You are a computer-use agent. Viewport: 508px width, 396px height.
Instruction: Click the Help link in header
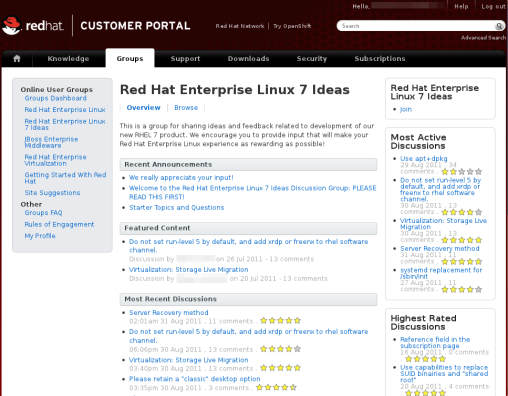[x=461, y=6]
